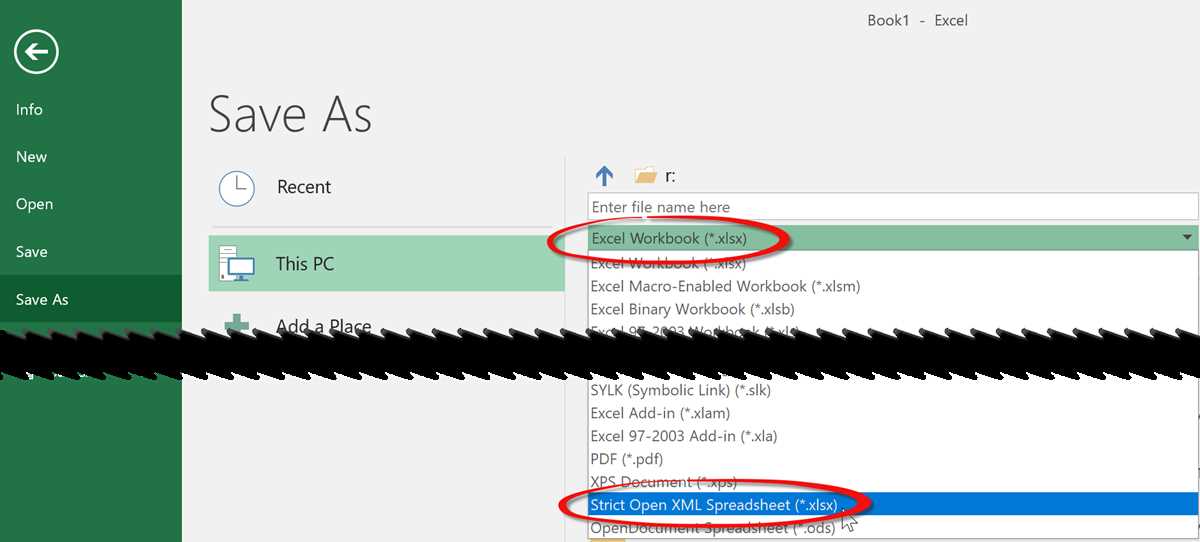Screen dimensions: 1200x542
Task: Choose Excel 97-2003 Add-in (*.xla)
Action: click(893, 436)
